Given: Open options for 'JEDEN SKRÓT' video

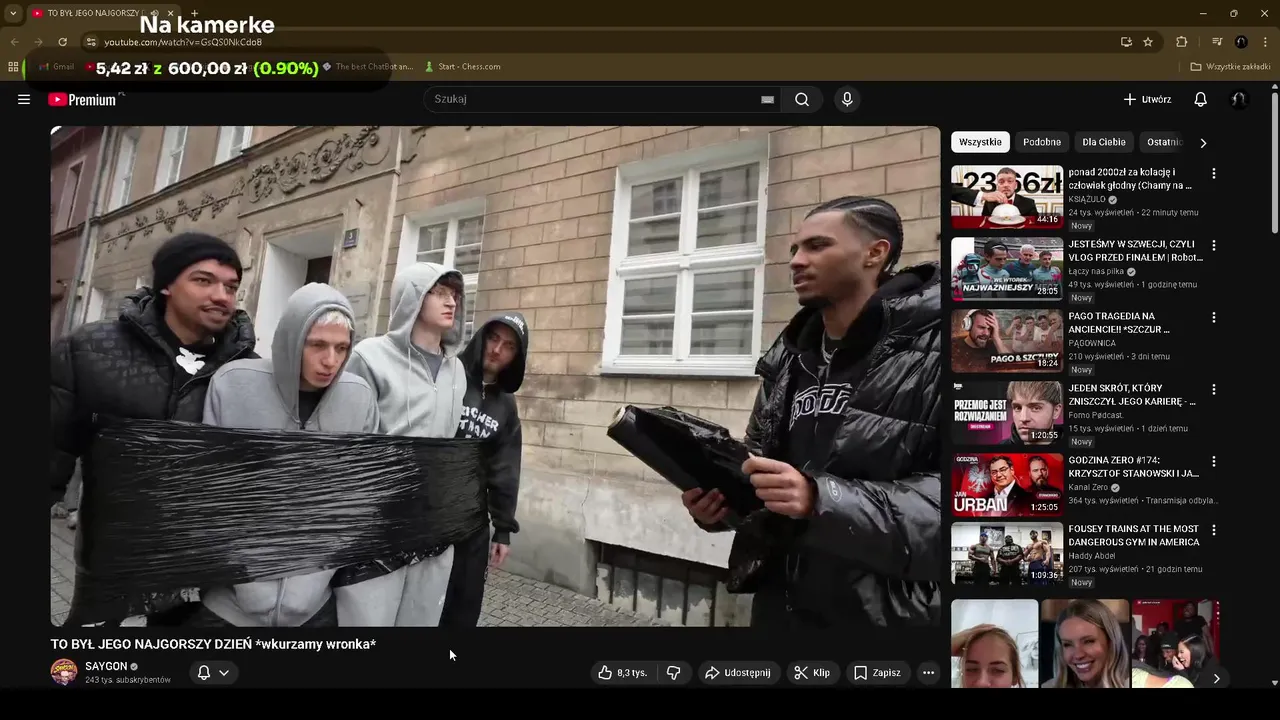Looking at the screenshot, I should tap(1214, 389).
